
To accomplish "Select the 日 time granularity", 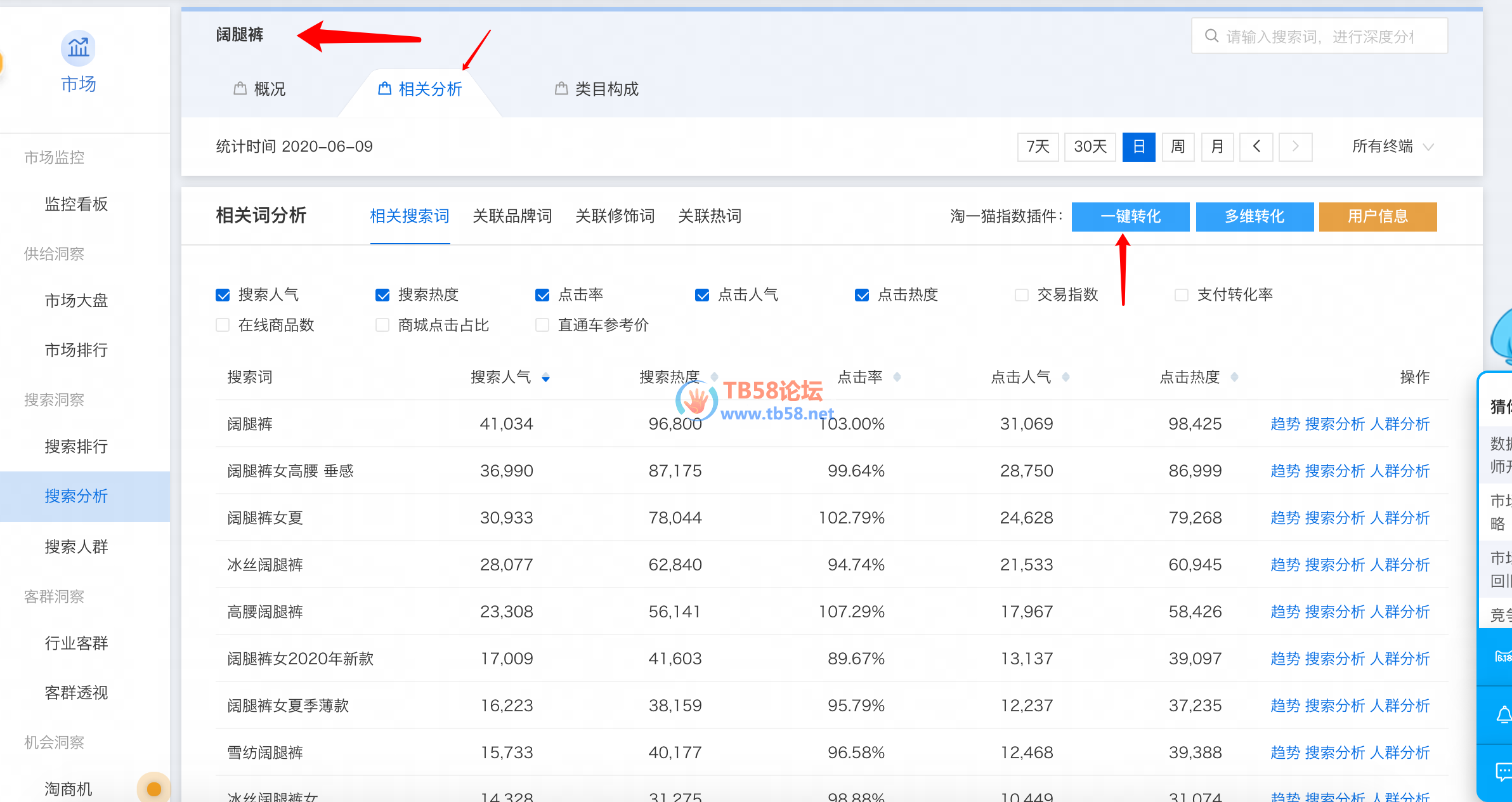I will [1138, 147].
